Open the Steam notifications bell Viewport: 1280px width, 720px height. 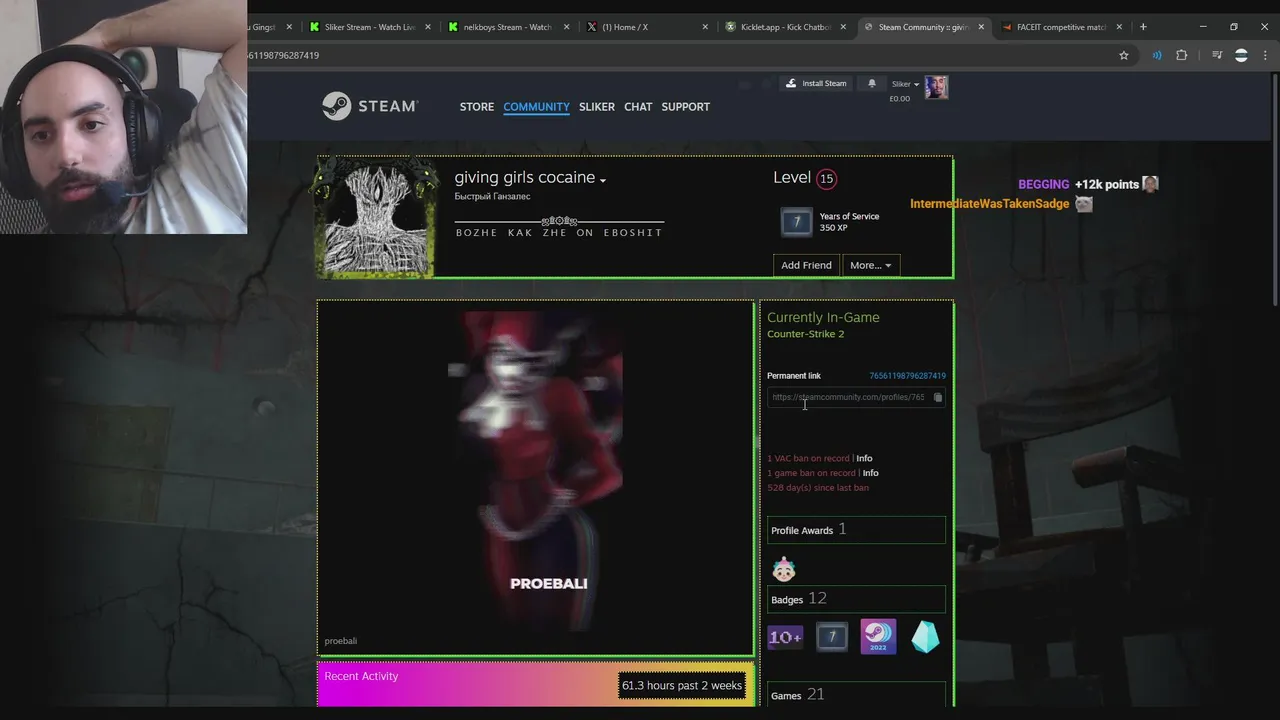pyautogui.click(x=871, y=84)
